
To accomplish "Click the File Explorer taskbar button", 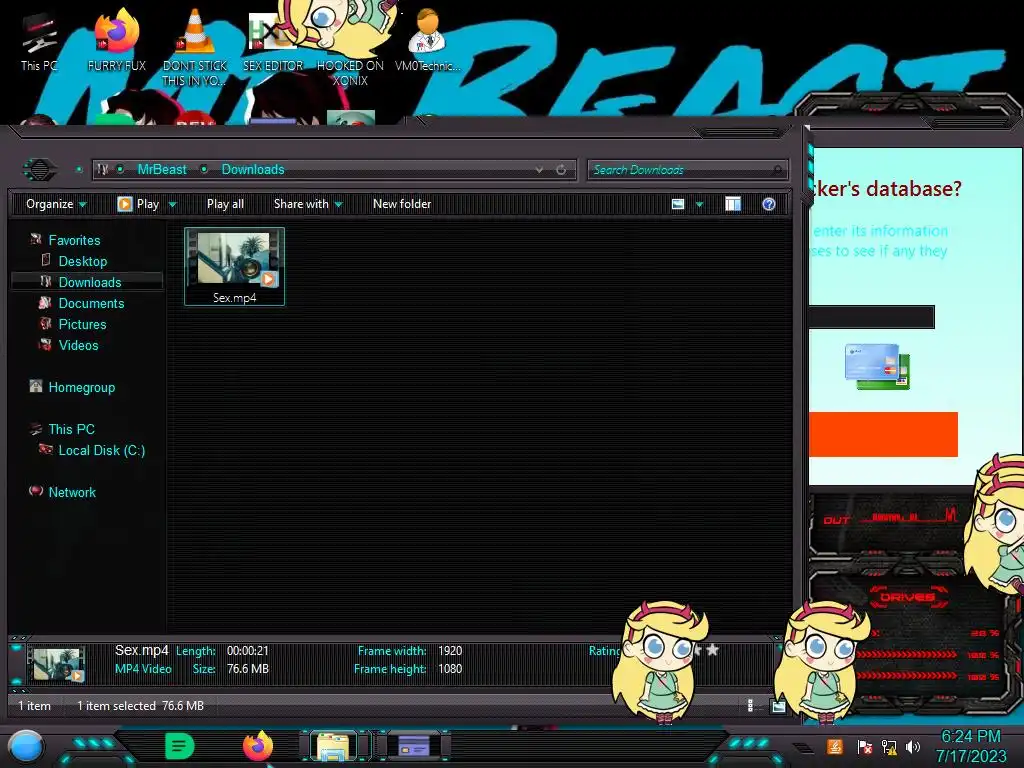I will click(334, 746).
